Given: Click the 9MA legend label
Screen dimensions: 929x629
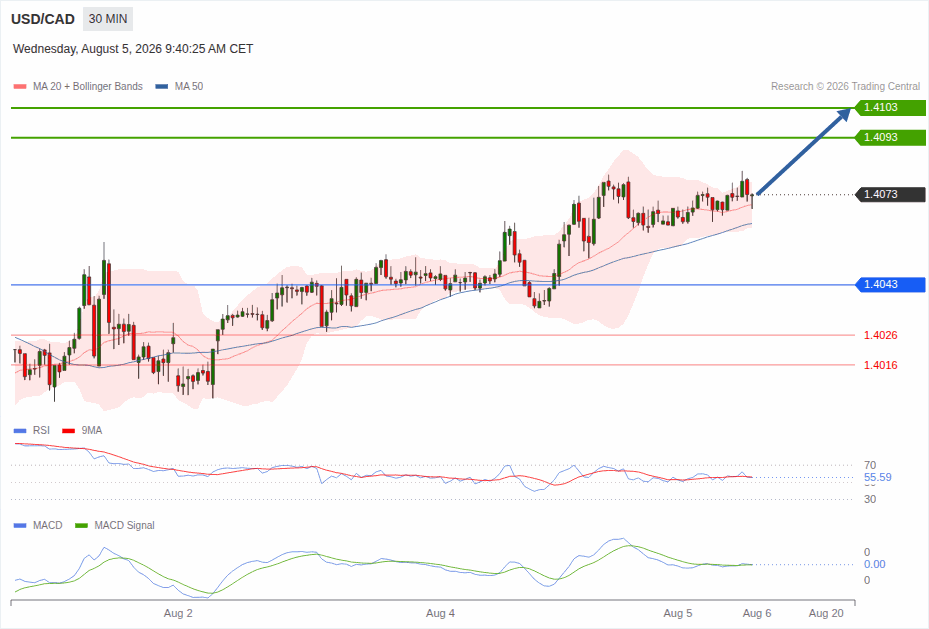Looking at the screenshot, I should (92, 431).
